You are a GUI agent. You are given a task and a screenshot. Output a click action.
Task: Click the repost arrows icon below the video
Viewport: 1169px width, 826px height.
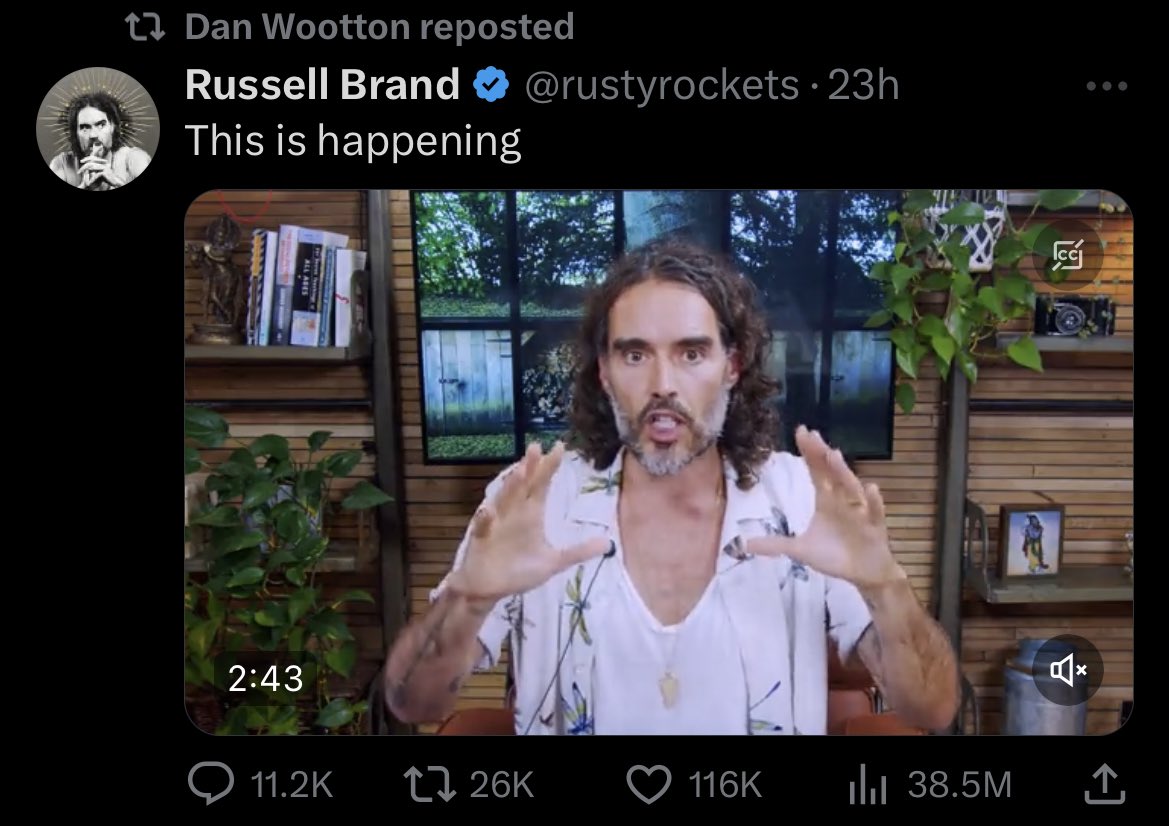[x=431, y=784]
